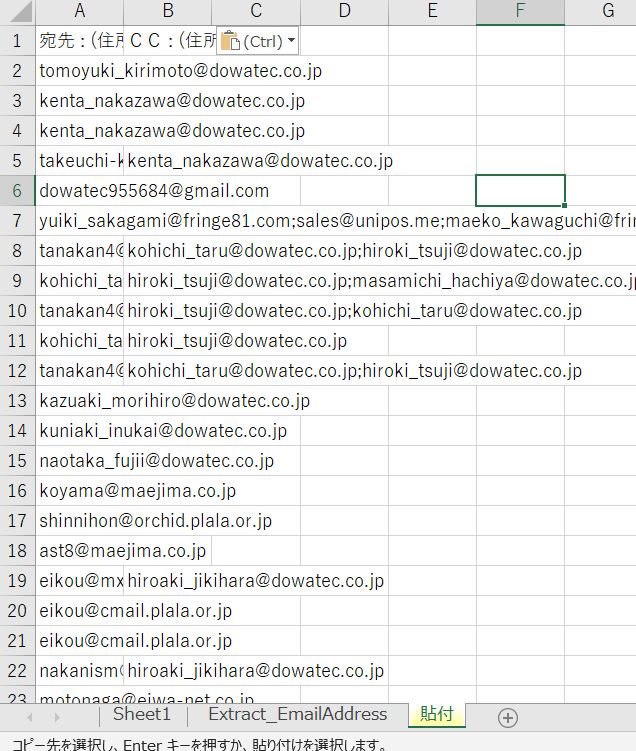Screen dimensions: 636x751
Task: Select cell with tomoyuki_kirimoto@dowatec.co.jp
Action: [80, 71]
